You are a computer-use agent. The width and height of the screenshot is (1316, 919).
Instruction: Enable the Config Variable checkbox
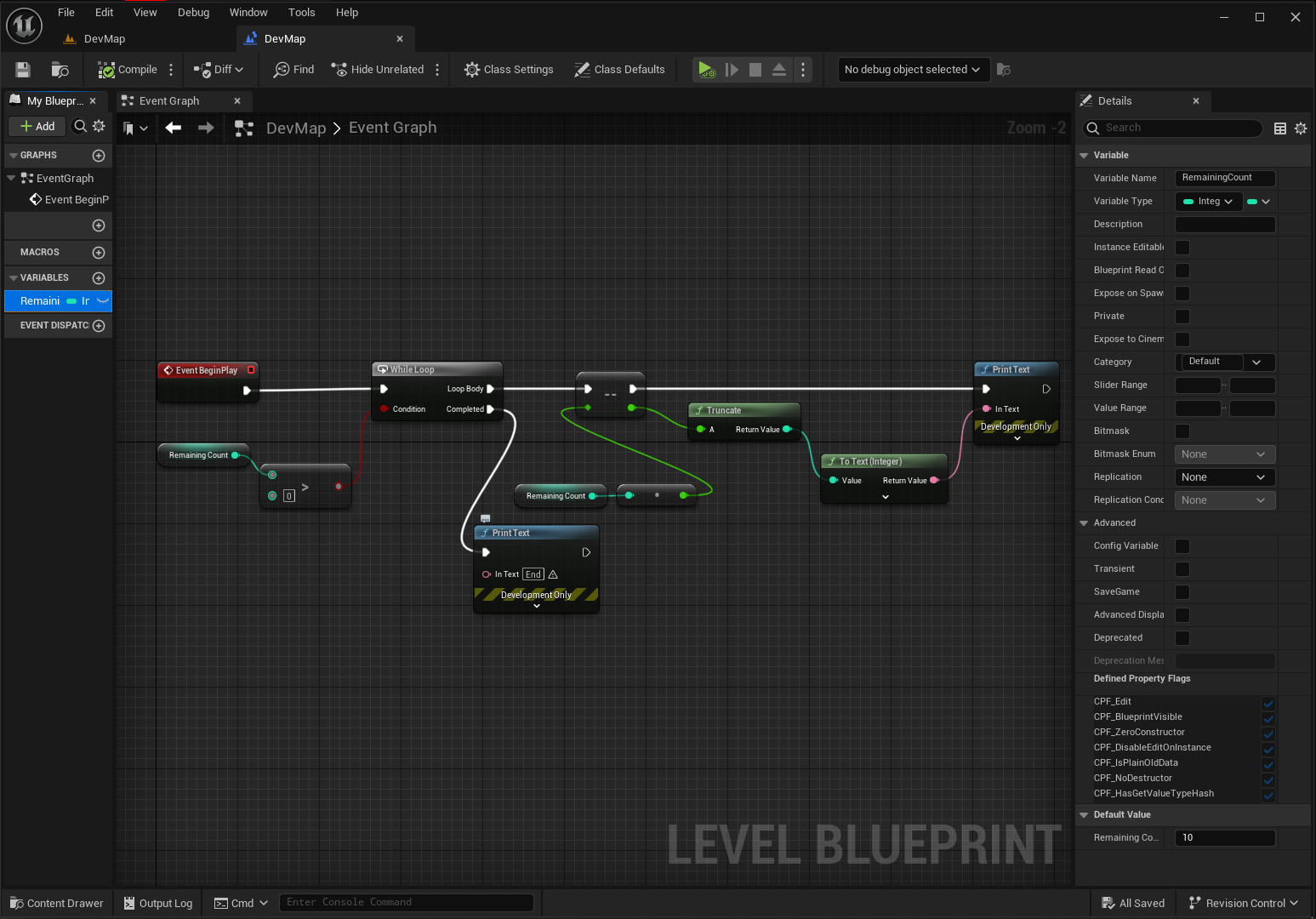click(x=1182, y=546)
